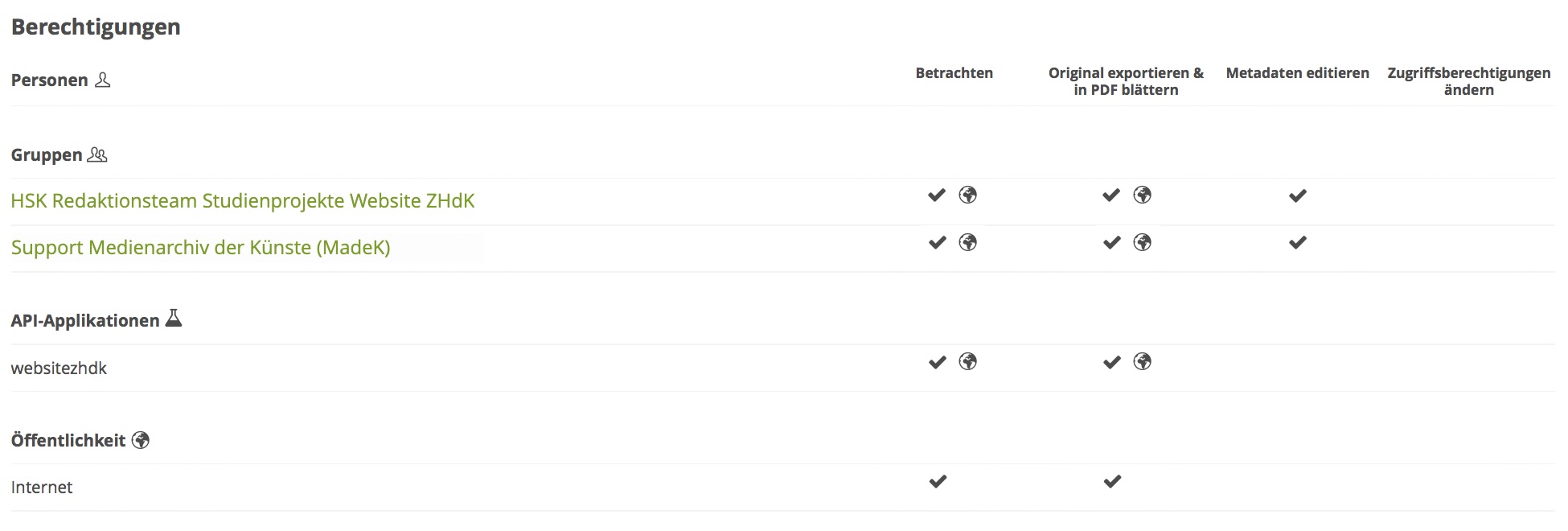The image size is (1568, 531).
Task: Click globe icon in websitezhdk Betrachten cell
Action: pyautogui.click(x=968, y=361)
